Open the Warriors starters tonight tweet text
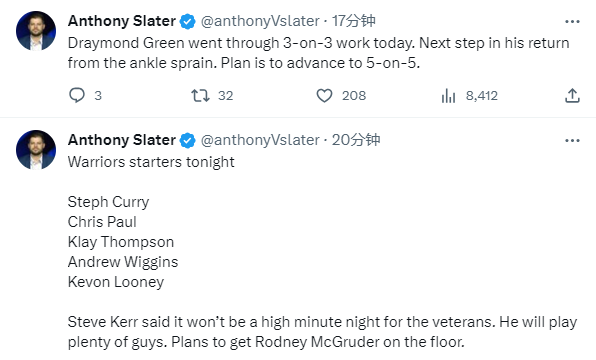Image resolution: width=596 pixels, height=360 pixels. (151, 162)
